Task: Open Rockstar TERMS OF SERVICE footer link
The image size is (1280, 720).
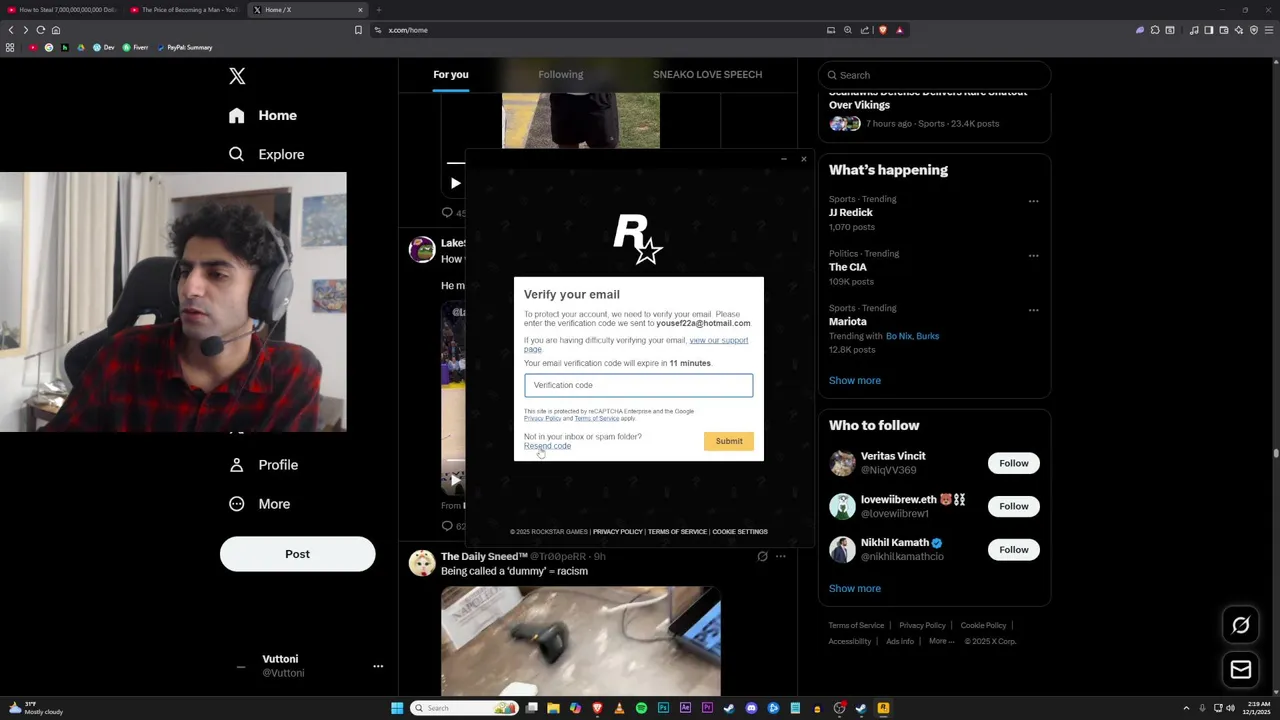Action: point(677,532)
